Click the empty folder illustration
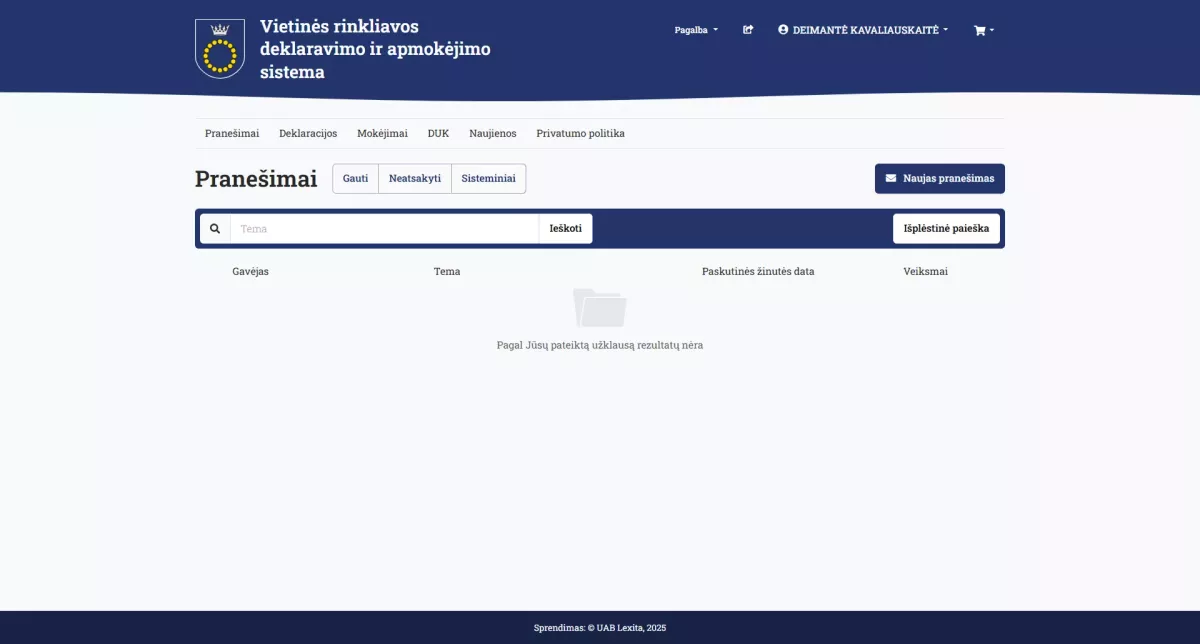This screenshot has height=644, width=1200. coord(599,308)
